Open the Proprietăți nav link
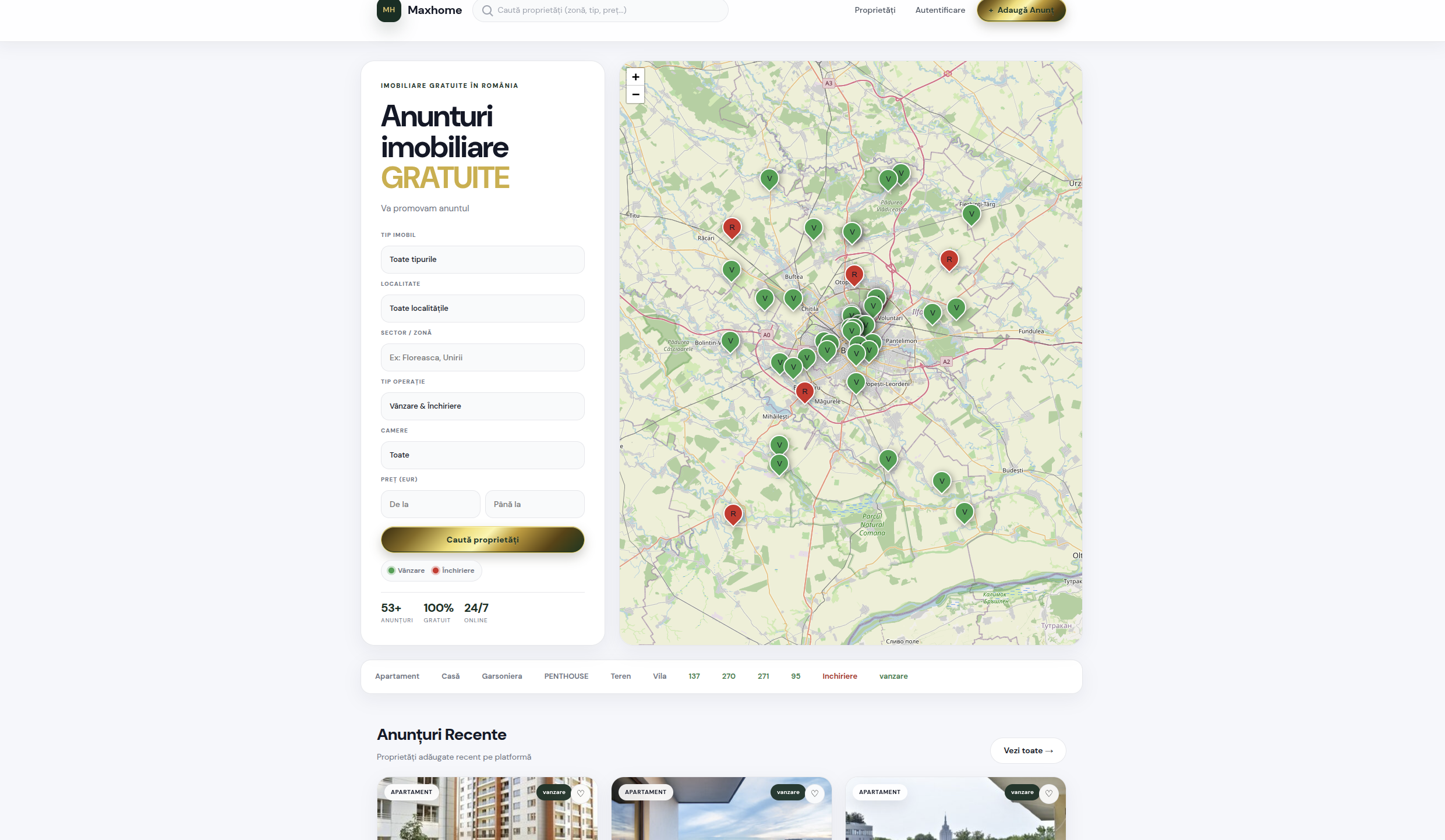The height and width of the screenshot is (840, 1445). pyautogui.click(x=875, y=10)
